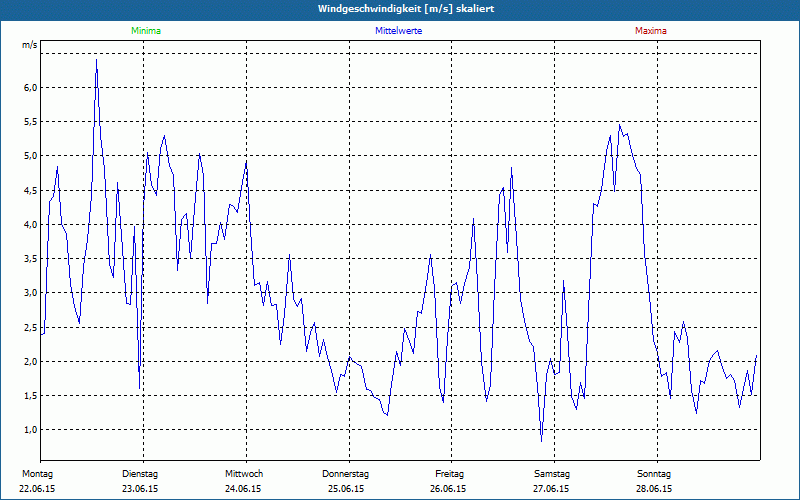Click the date 24.06.15
Viewport: 800px width, 500px height.
point(243,489)
